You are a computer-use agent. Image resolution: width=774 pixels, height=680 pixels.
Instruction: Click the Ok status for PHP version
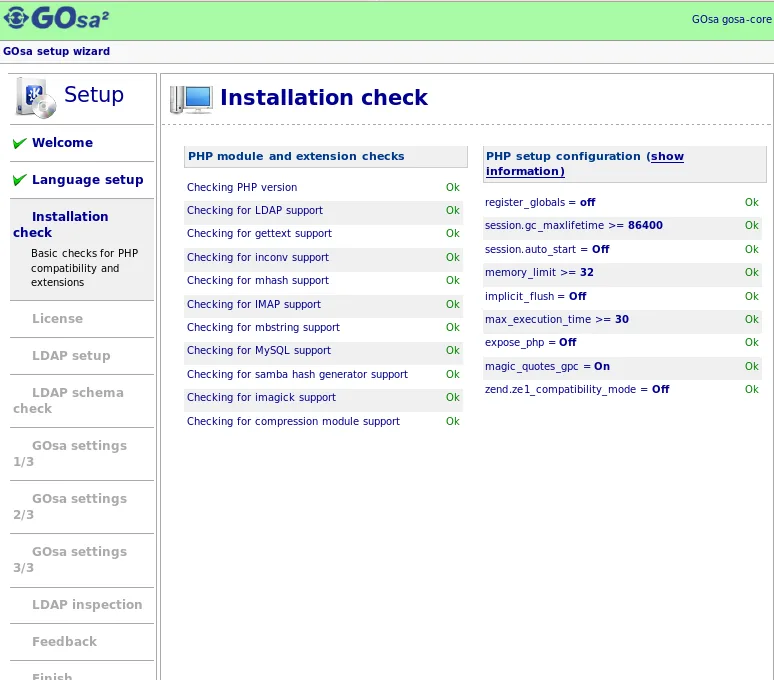[x=453, y=188]
